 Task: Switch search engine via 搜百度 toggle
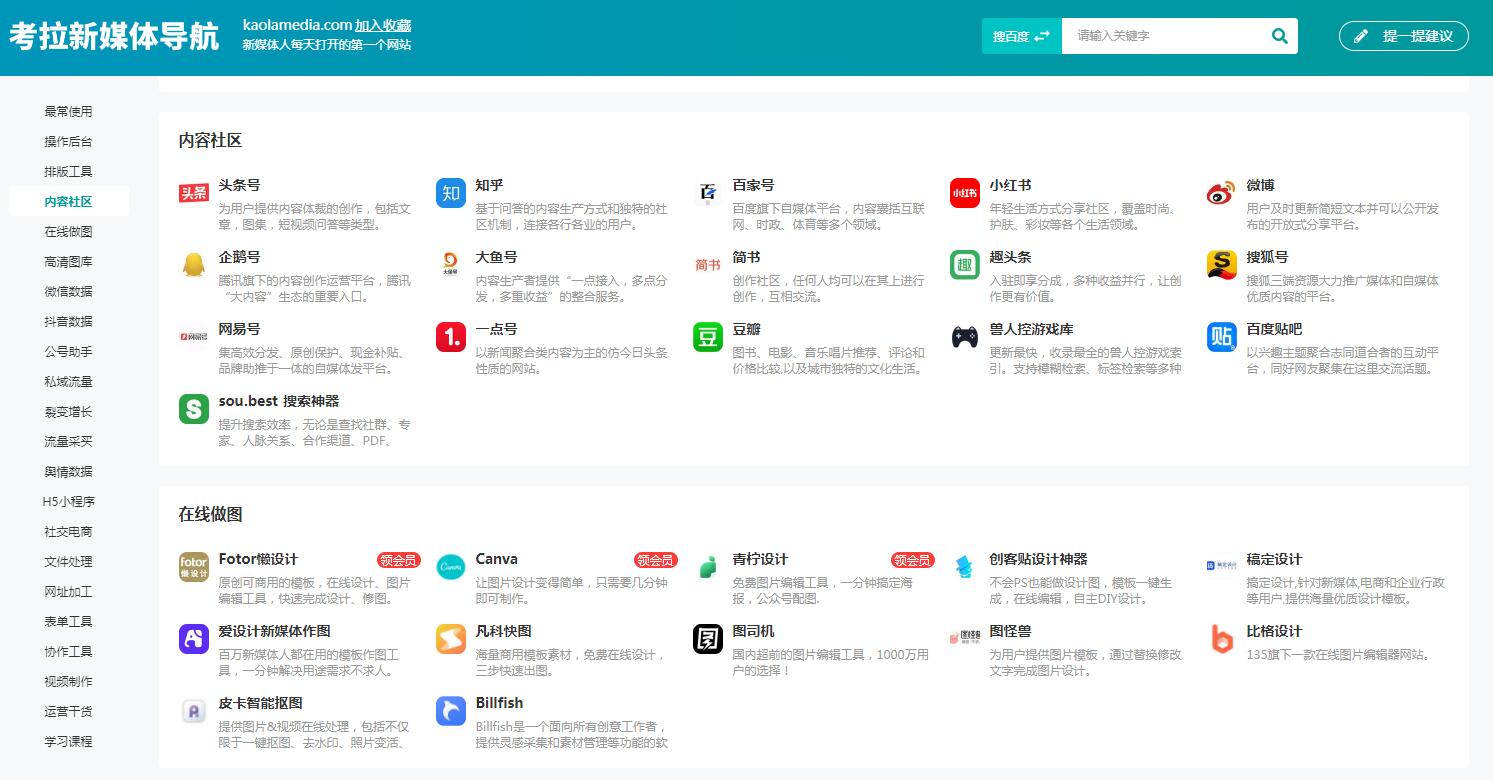pos(1022,36)
